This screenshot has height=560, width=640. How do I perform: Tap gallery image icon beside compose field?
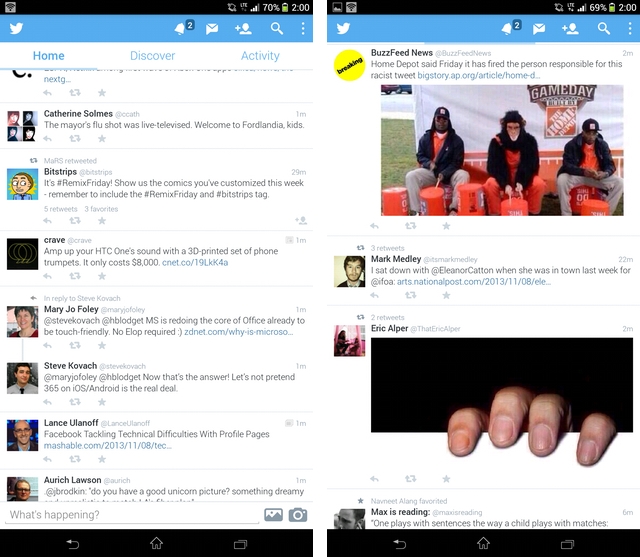click(x=273, y=515)
